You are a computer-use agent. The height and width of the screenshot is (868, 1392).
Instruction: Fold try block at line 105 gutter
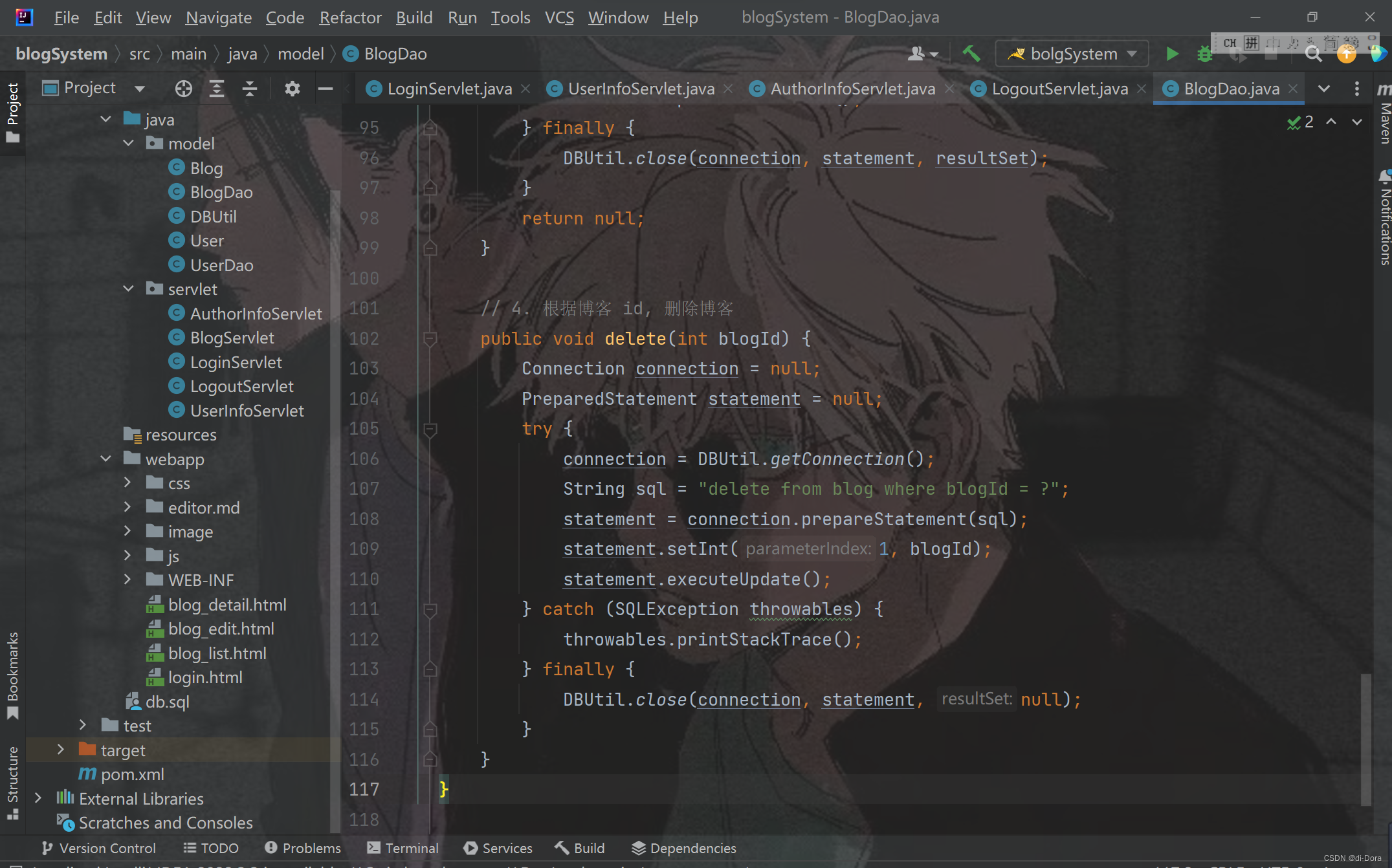[x=429, y=429]
